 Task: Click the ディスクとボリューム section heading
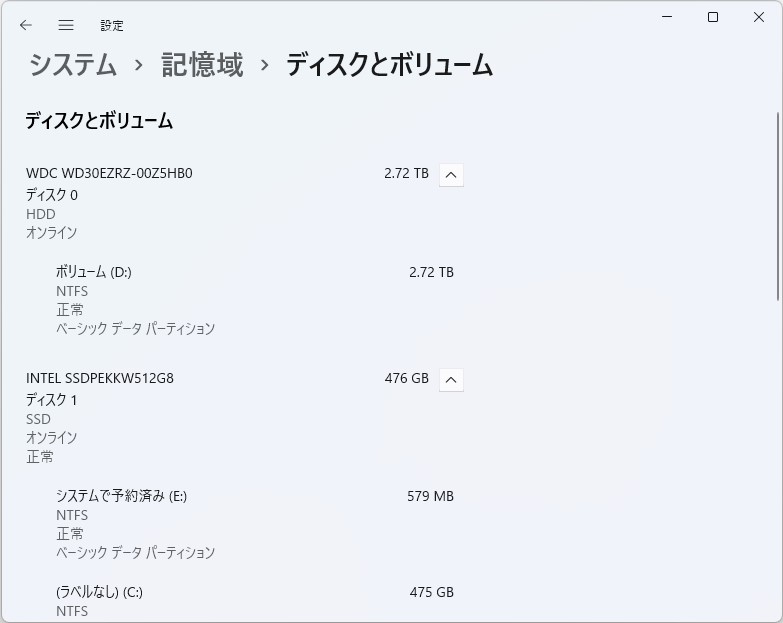click(x=99, y=121)
